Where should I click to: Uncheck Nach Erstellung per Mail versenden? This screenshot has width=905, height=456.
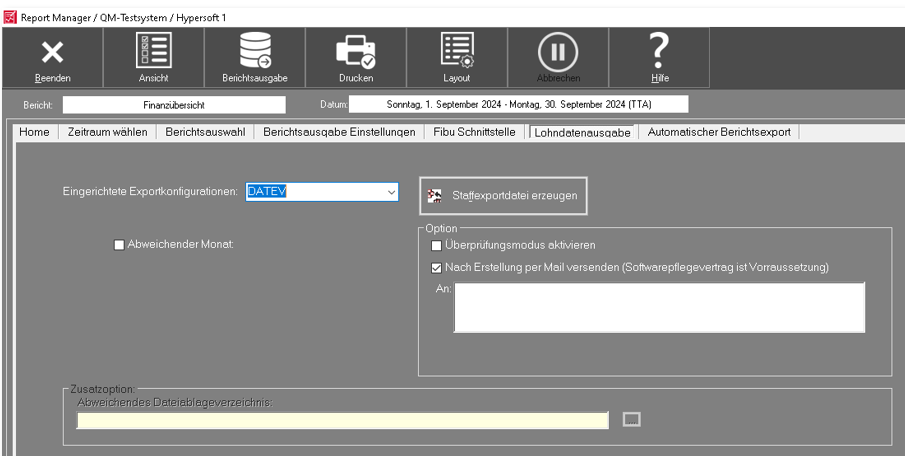pyautogui.click(x=436, y=267)
